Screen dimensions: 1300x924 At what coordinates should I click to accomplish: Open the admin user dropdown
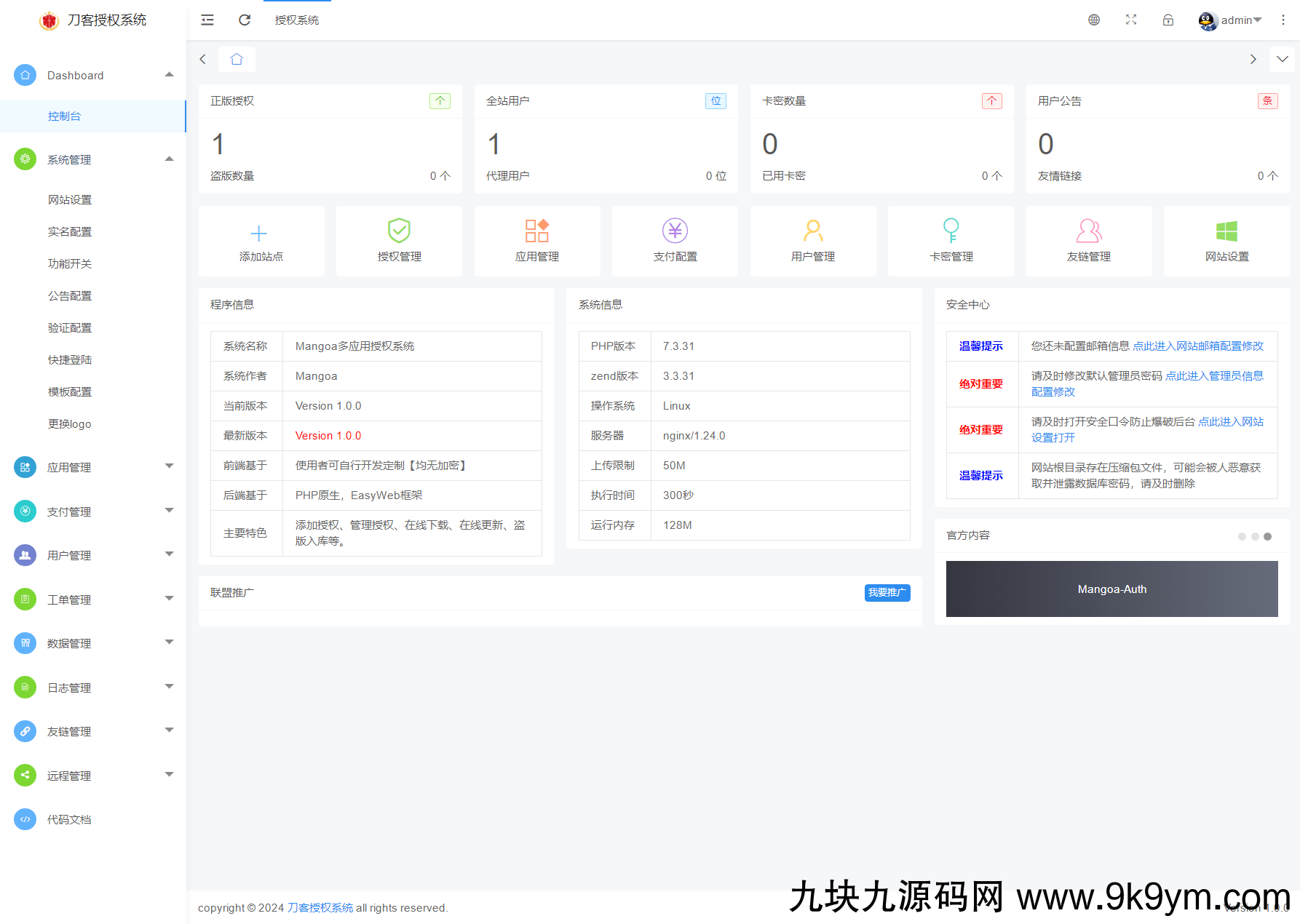(x=1230, y=20)
